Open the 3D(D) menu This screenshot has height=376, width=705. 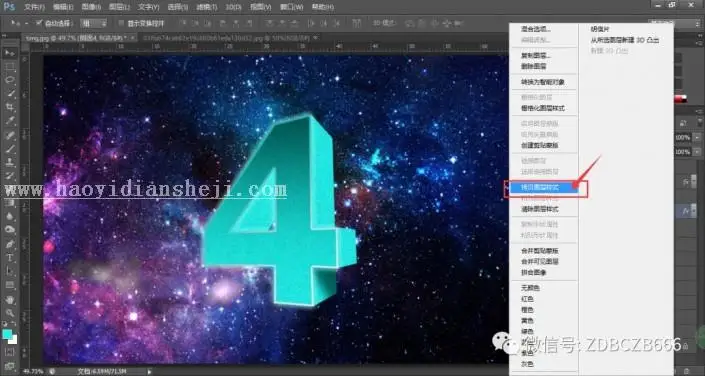[233, 7]
